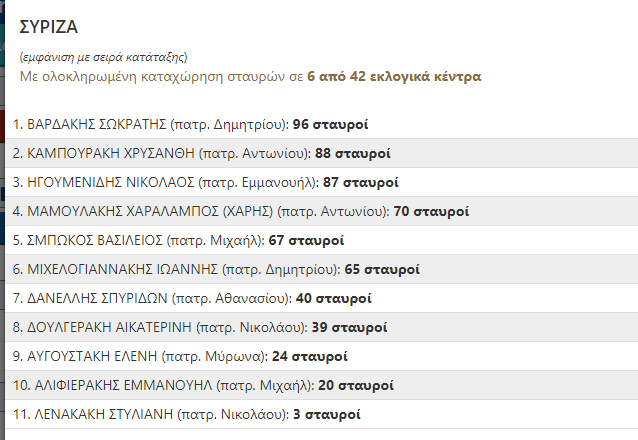Select candidate ΔΟΥΛΓΕΡΑΚΗ ΑΙΚΑΤΕΡΙΝΗ row
Image resolution: width=638 pixels, height=440 pixels.
pyautogui.click(x=321, y=327)
